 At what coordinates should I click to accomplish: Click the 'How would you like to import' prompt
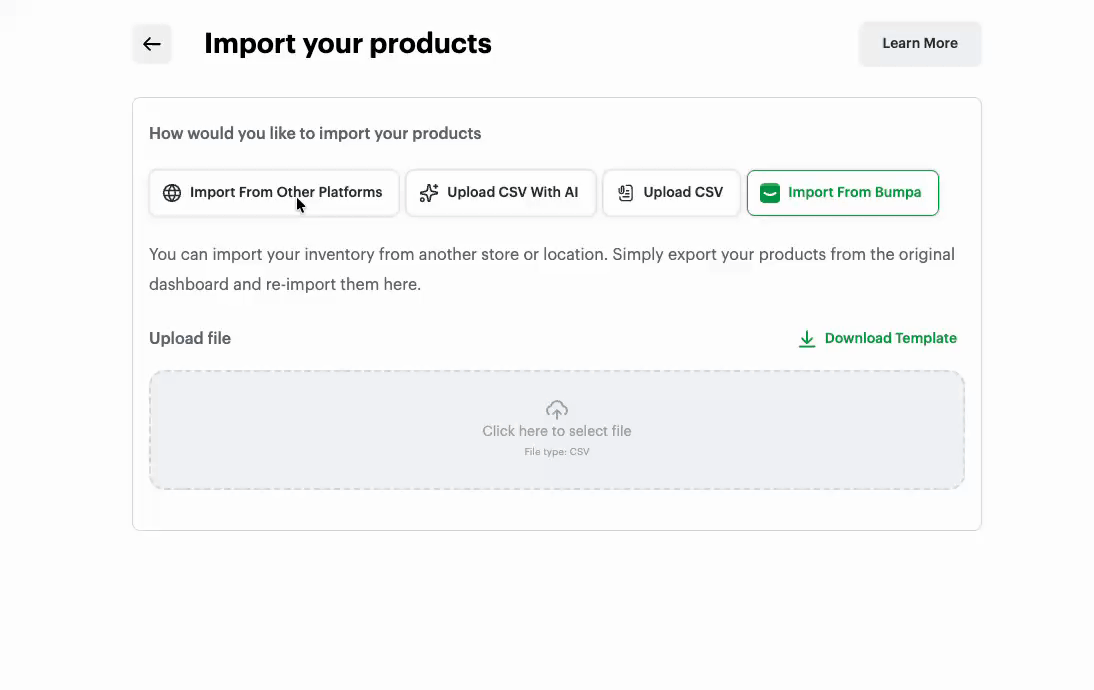[315, 134]
